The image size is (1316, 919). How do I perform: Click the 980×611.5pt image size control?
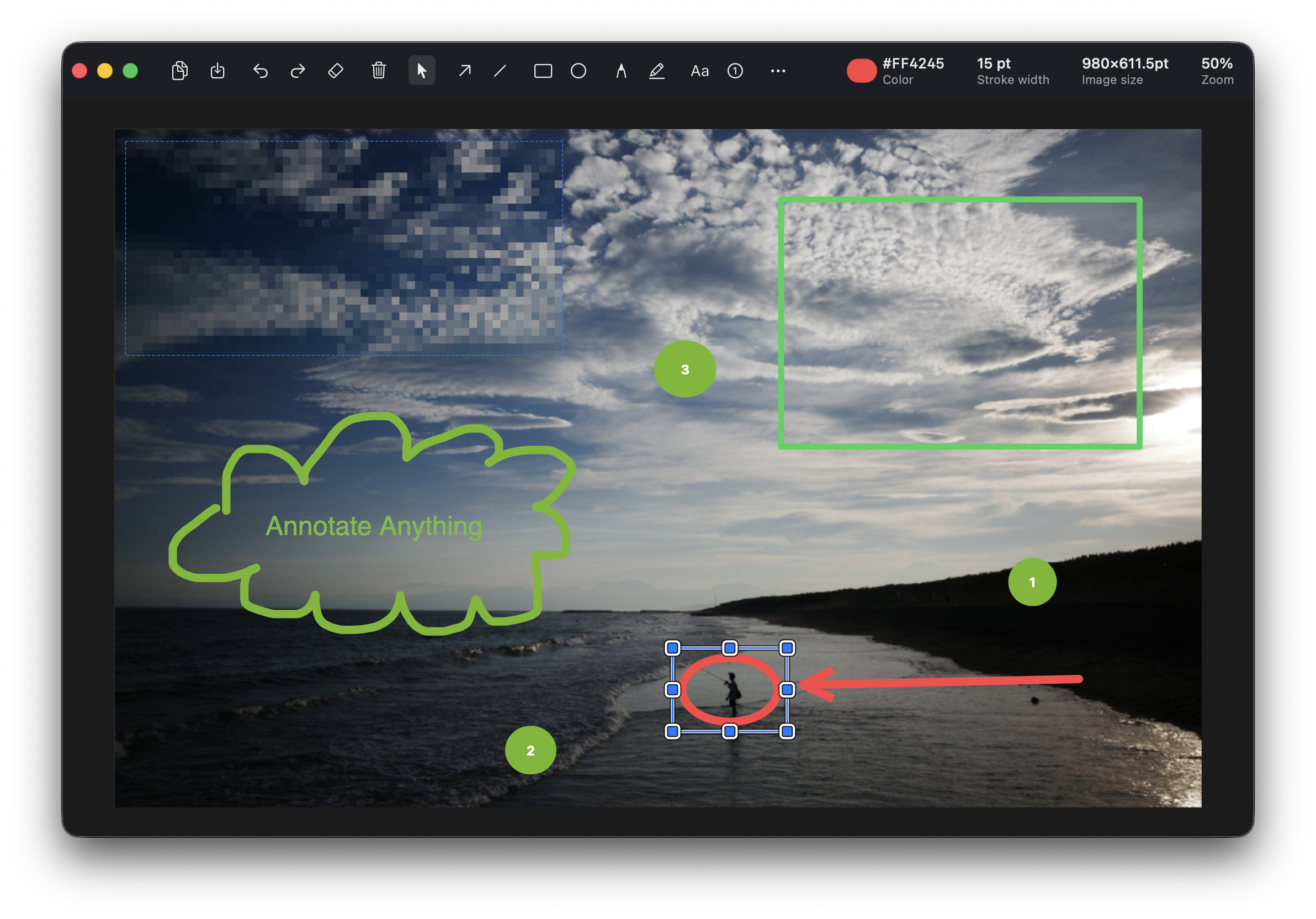pyautogui.click(x=1124, y=71)
